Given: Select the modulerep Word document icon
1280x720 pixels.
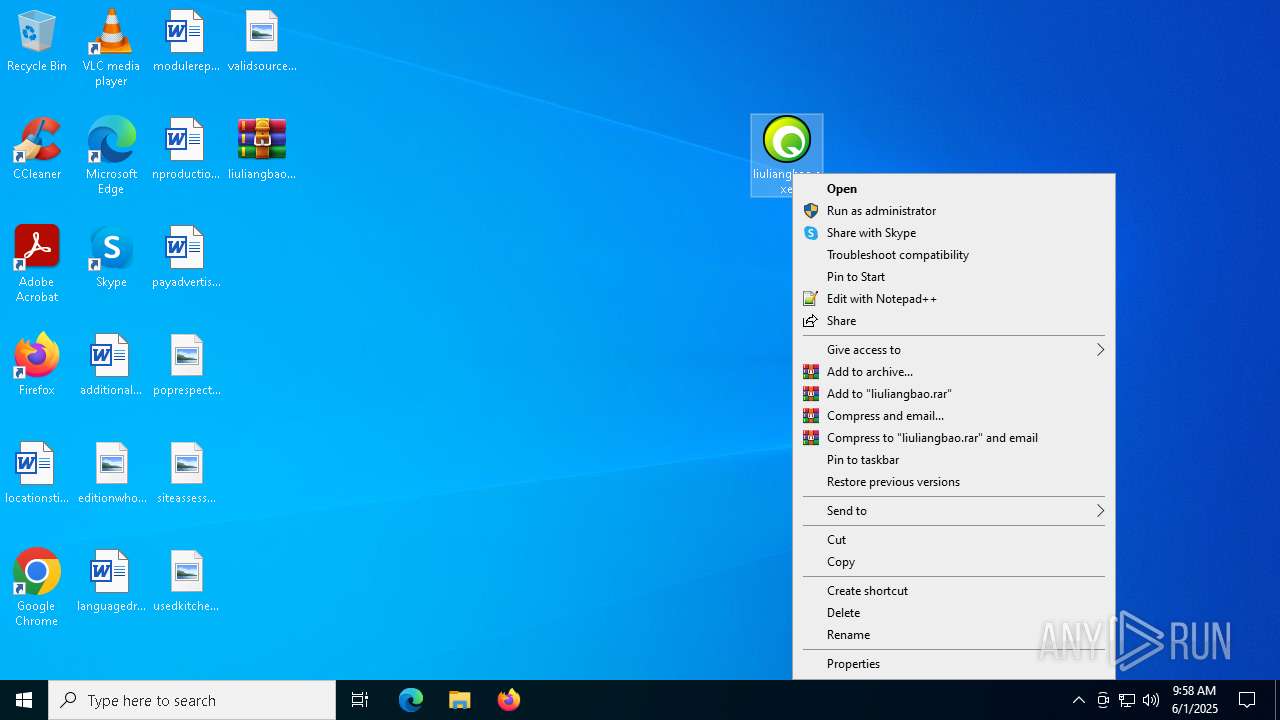Looking at the screenshot, I should point(186,42).
